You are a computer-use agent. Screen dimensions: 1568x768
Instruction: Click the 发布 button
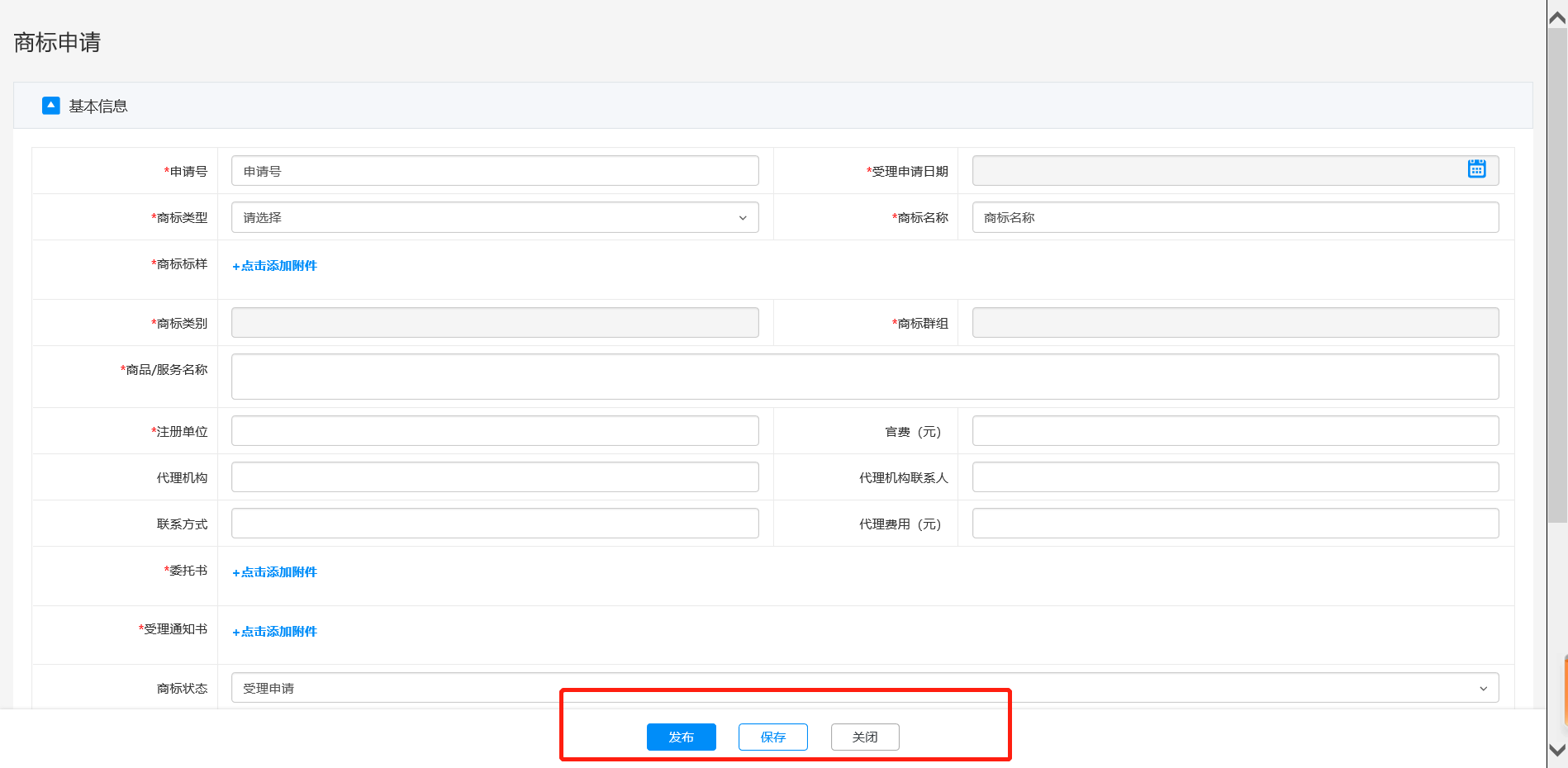(x=681, y=737)
